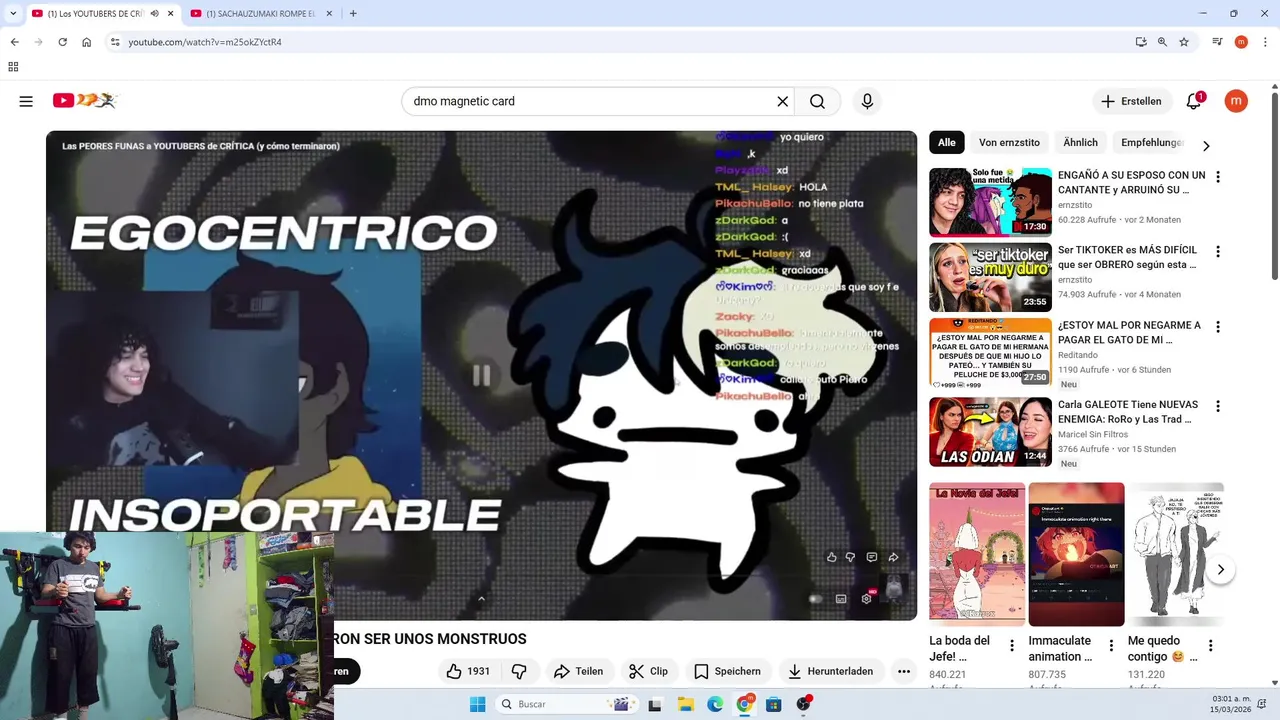Go back in browser history
Screen dimensions: 1280x720
14,42
